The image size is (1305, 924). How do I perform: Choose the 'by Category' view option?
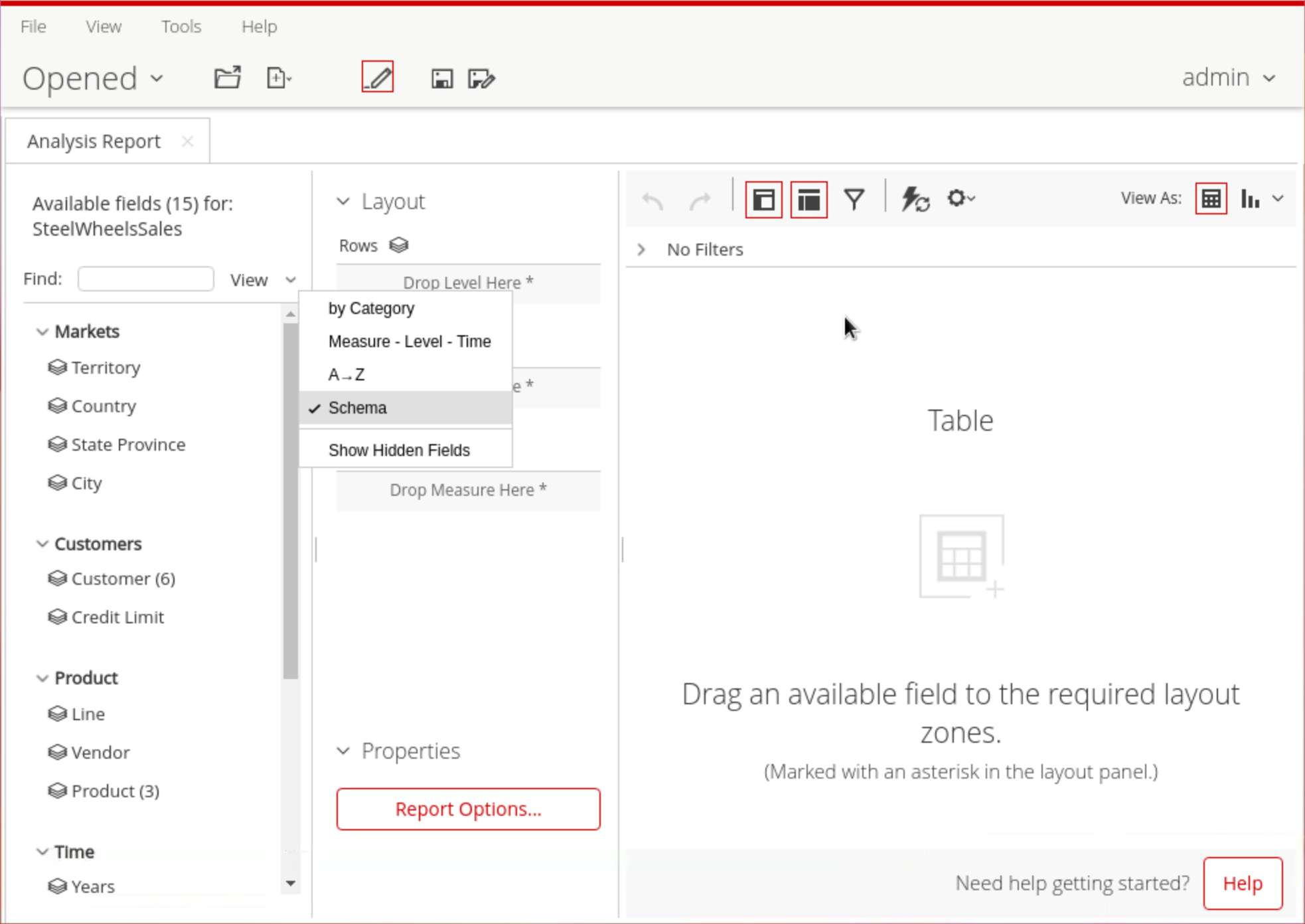pos(371,309)
